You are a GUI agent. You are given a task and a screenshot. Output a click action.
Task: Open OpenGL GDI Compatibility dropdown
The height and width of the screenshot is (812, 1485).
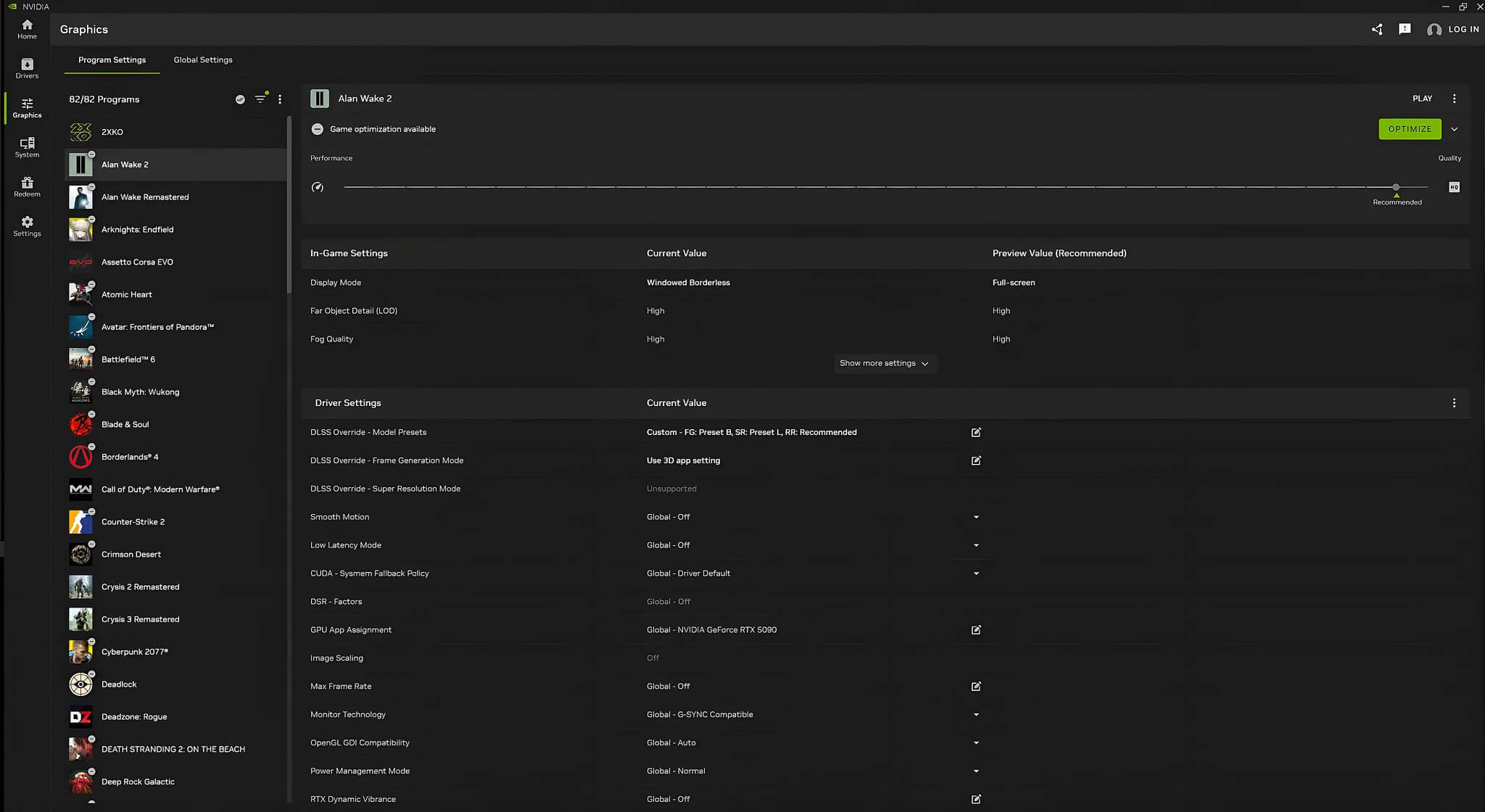tap(976, 743)
